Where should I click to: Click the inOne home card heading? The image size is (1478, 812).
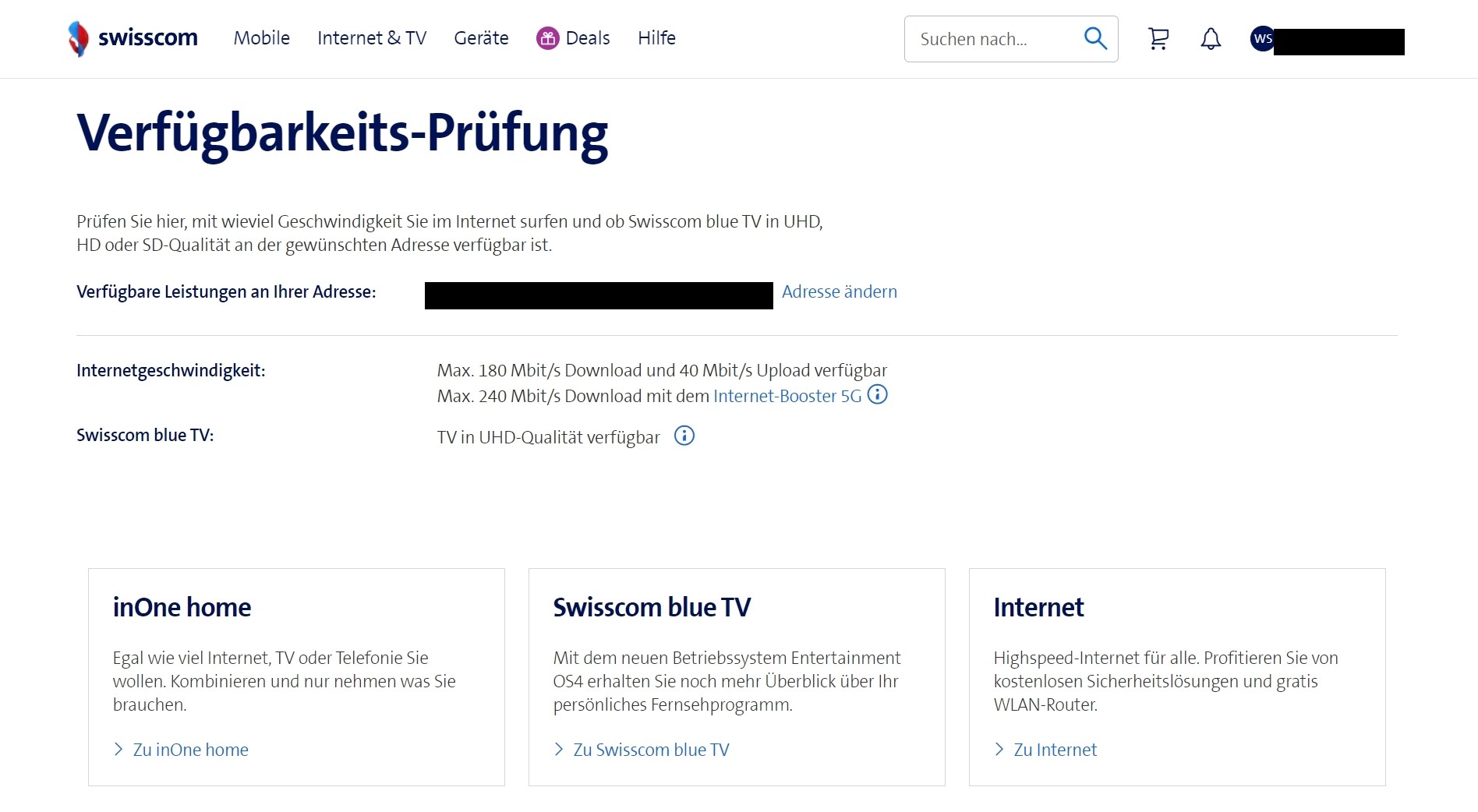point(182,607)
